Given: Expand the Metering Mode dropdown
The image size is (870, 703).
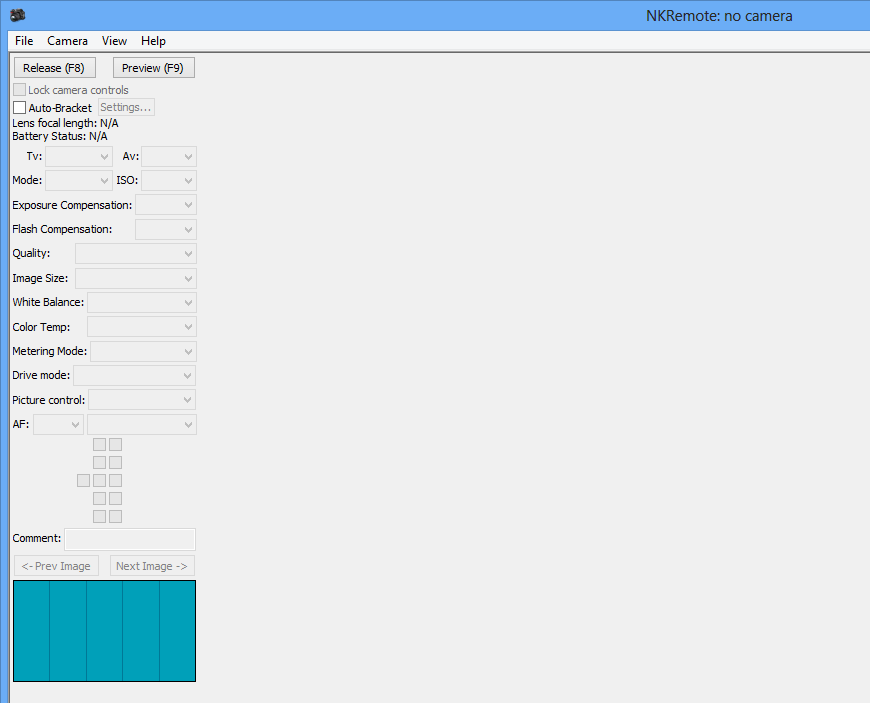Looking at the screenshot, I should (143, 351).
